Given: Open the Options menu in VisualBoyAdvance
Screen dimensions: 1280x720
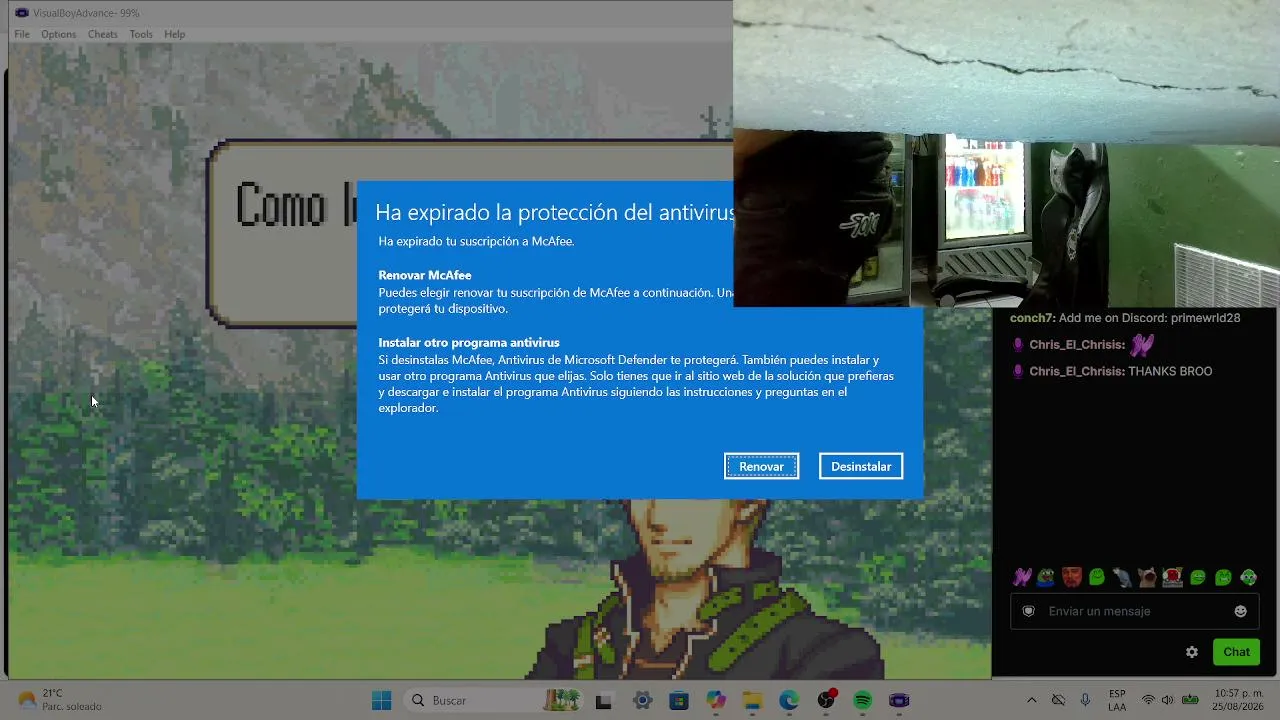Looking at the screenshot, I should point(58,34).
